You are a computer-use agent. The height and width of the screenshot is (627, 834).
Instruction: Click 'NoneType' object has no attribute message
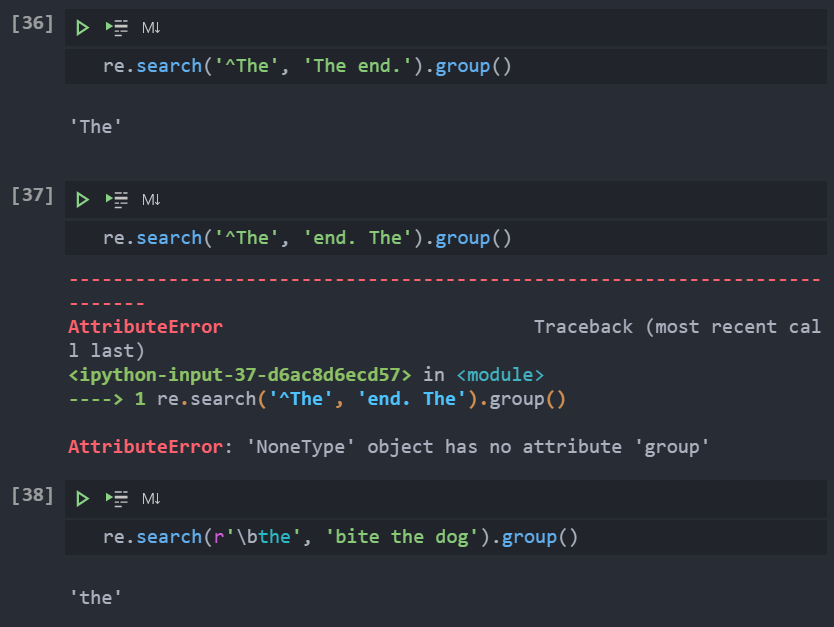coord(477,447)
